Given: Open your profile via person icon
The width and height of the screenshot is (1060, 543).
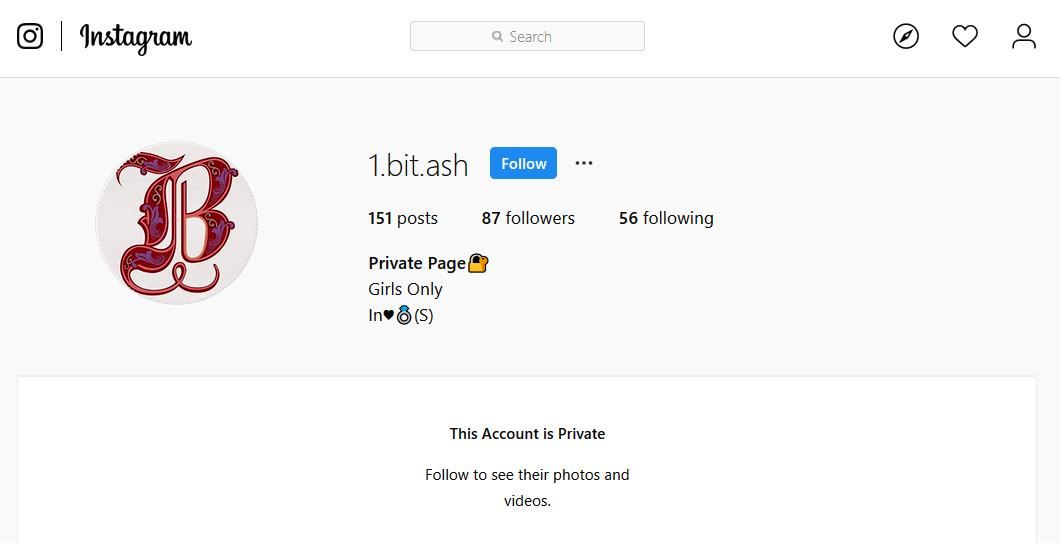Looking at the screenshot, I should 1023,36.
